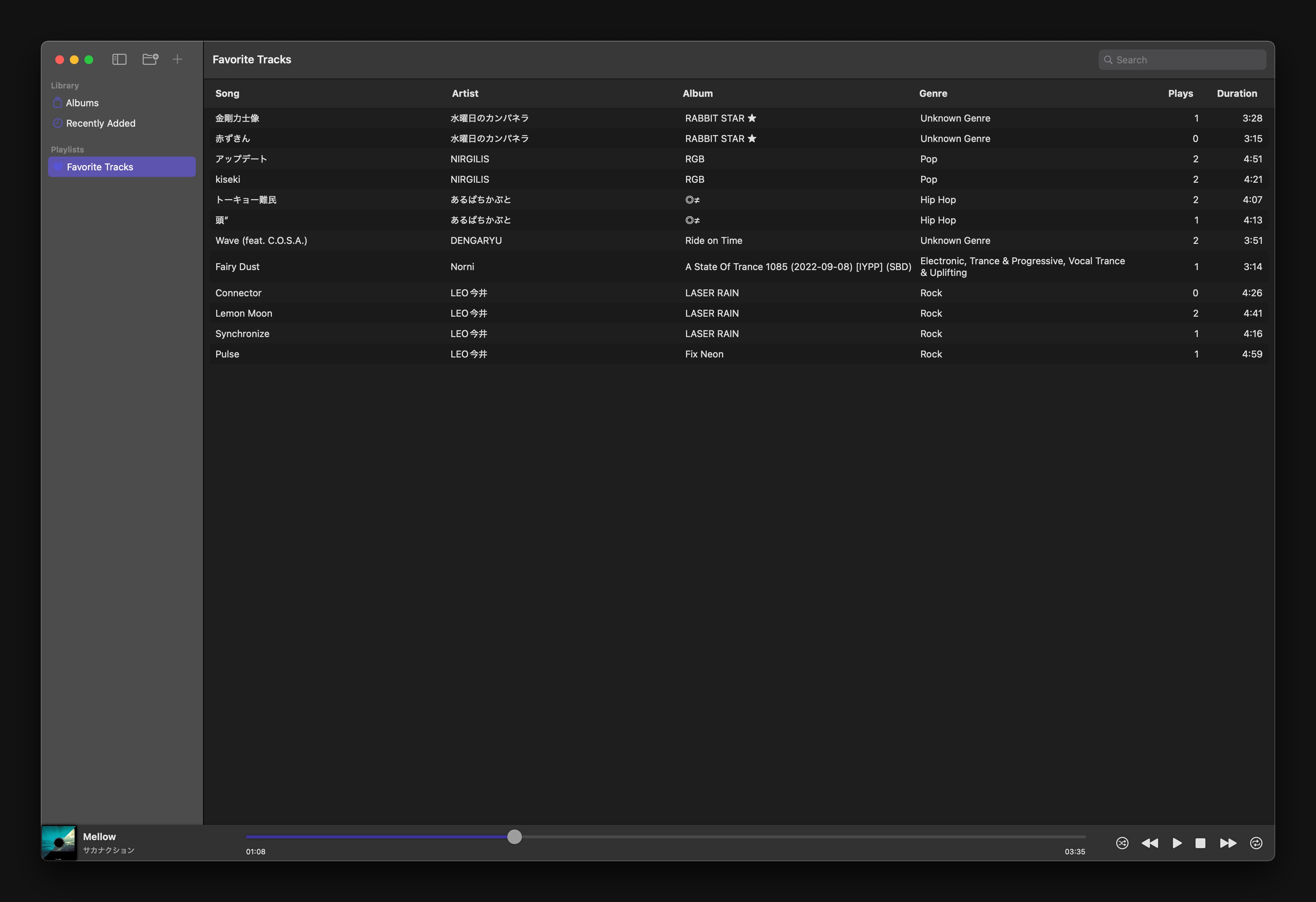The height and width of the screenshot is (902, 1316).
Task: Click the Recently Added clock icon
Action: point(57,123)
